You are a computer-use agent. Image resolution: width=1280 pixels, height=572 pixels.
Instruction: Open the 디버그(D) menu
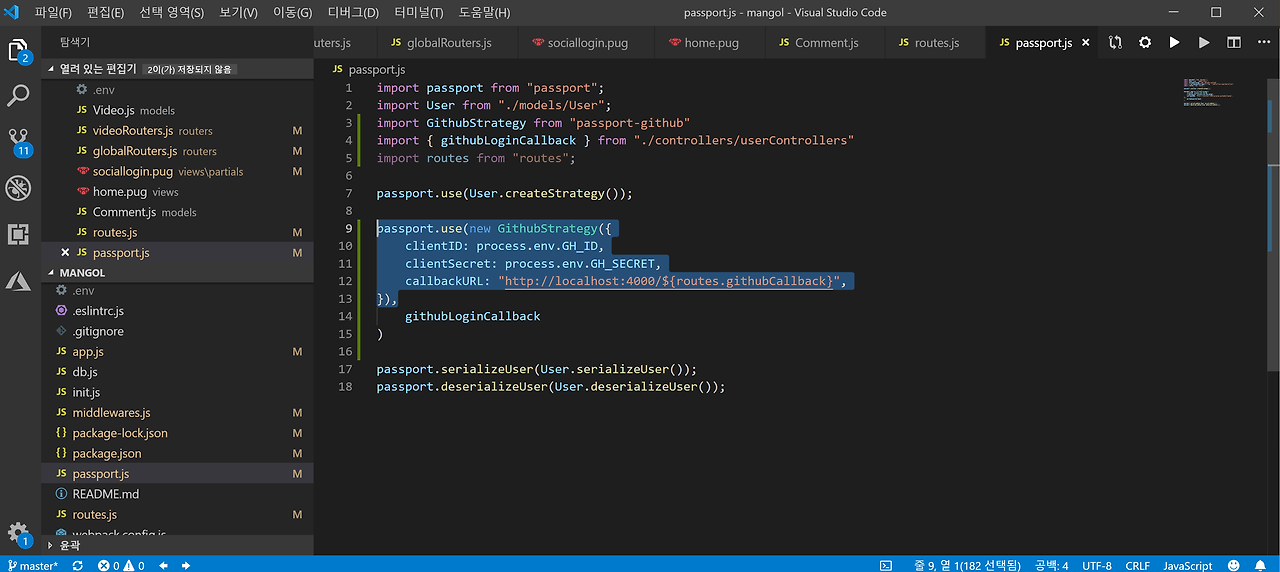pos(353,13)
